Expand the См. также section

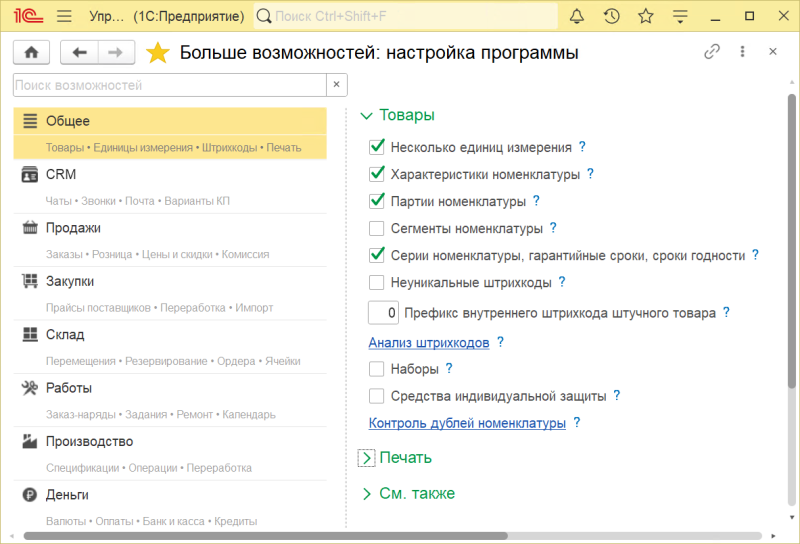[366, 493]
